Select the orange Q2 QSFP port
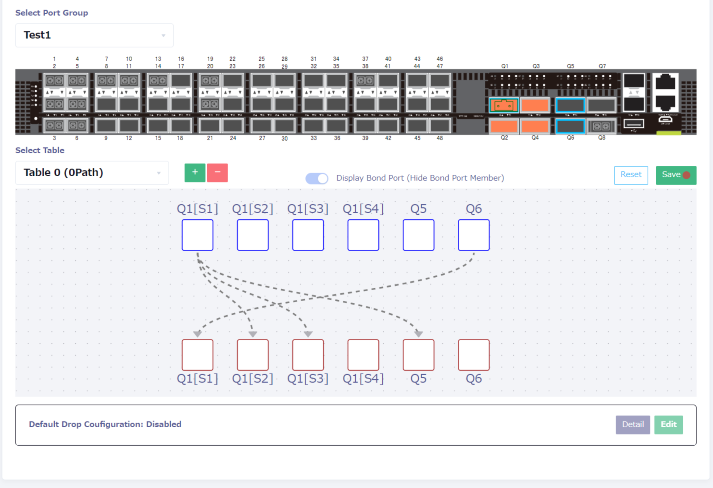The width and height of the screenshot is (713, 488). (x=504, y=126)
